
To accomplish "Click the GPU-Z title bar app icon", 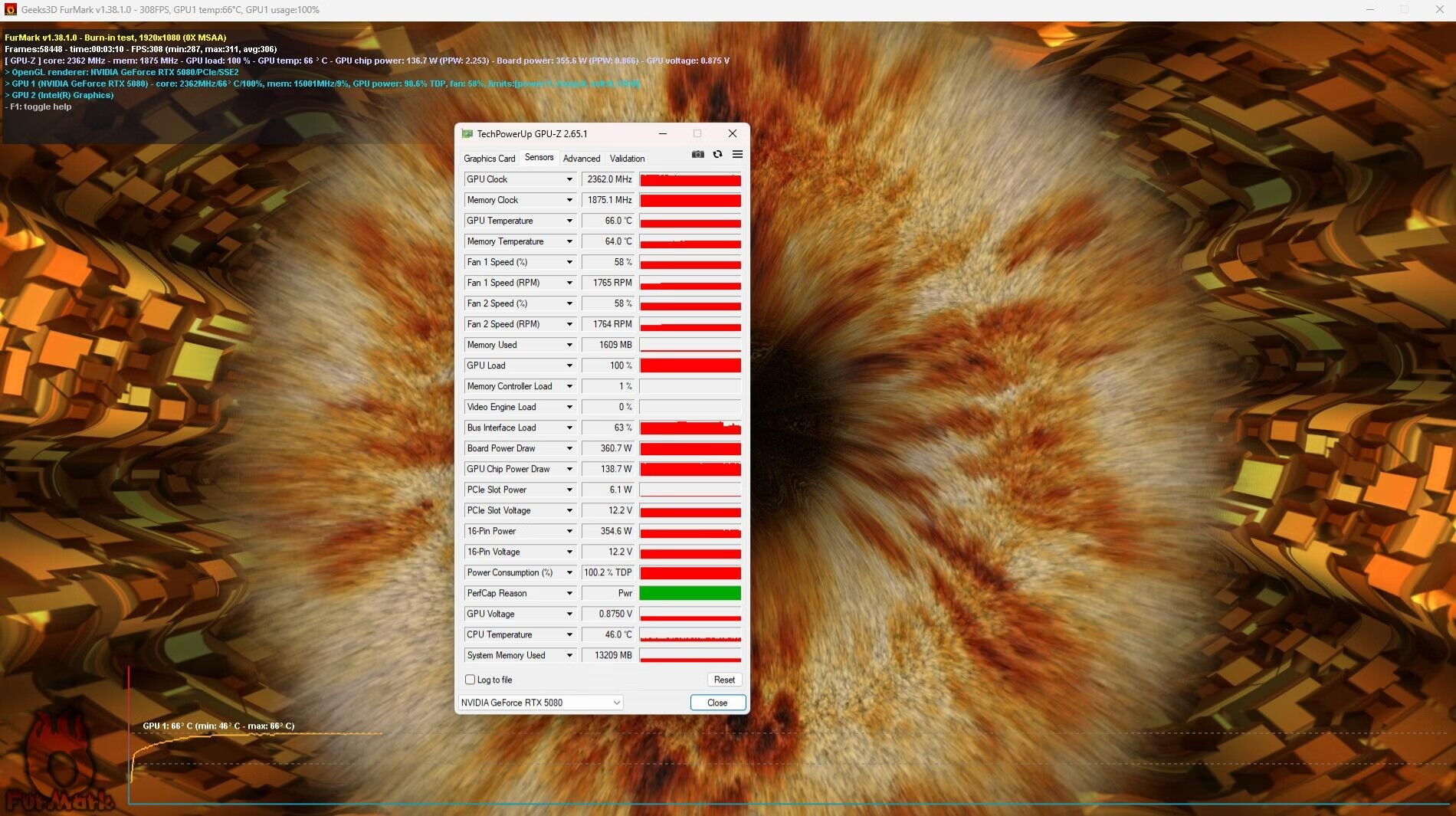I will 467,134.
